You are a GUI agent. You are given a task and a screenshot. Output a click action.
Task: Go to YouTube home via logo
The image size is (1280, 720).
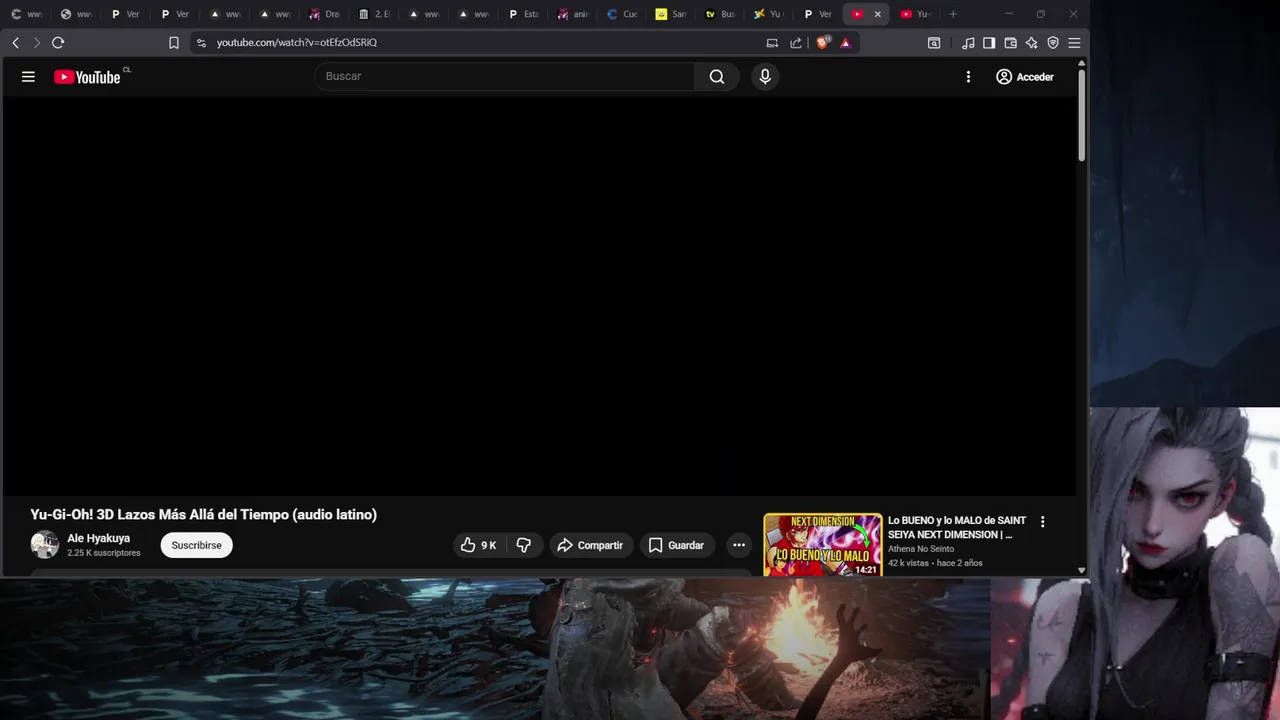coord(88,77)
